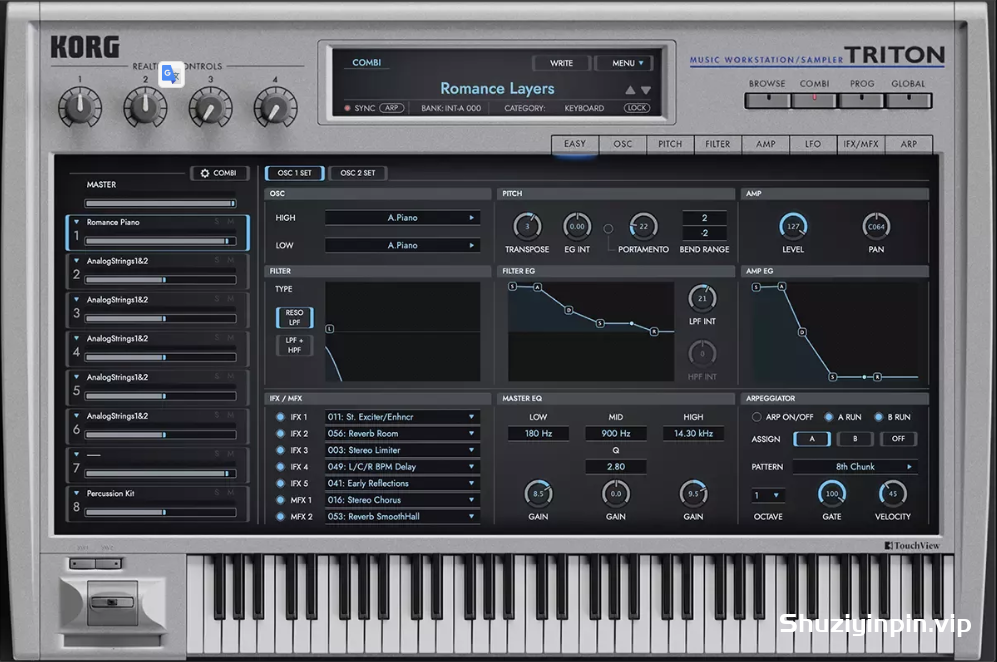Click the COMBI gear settings icon
997x662 pixels.
(205, 173)
